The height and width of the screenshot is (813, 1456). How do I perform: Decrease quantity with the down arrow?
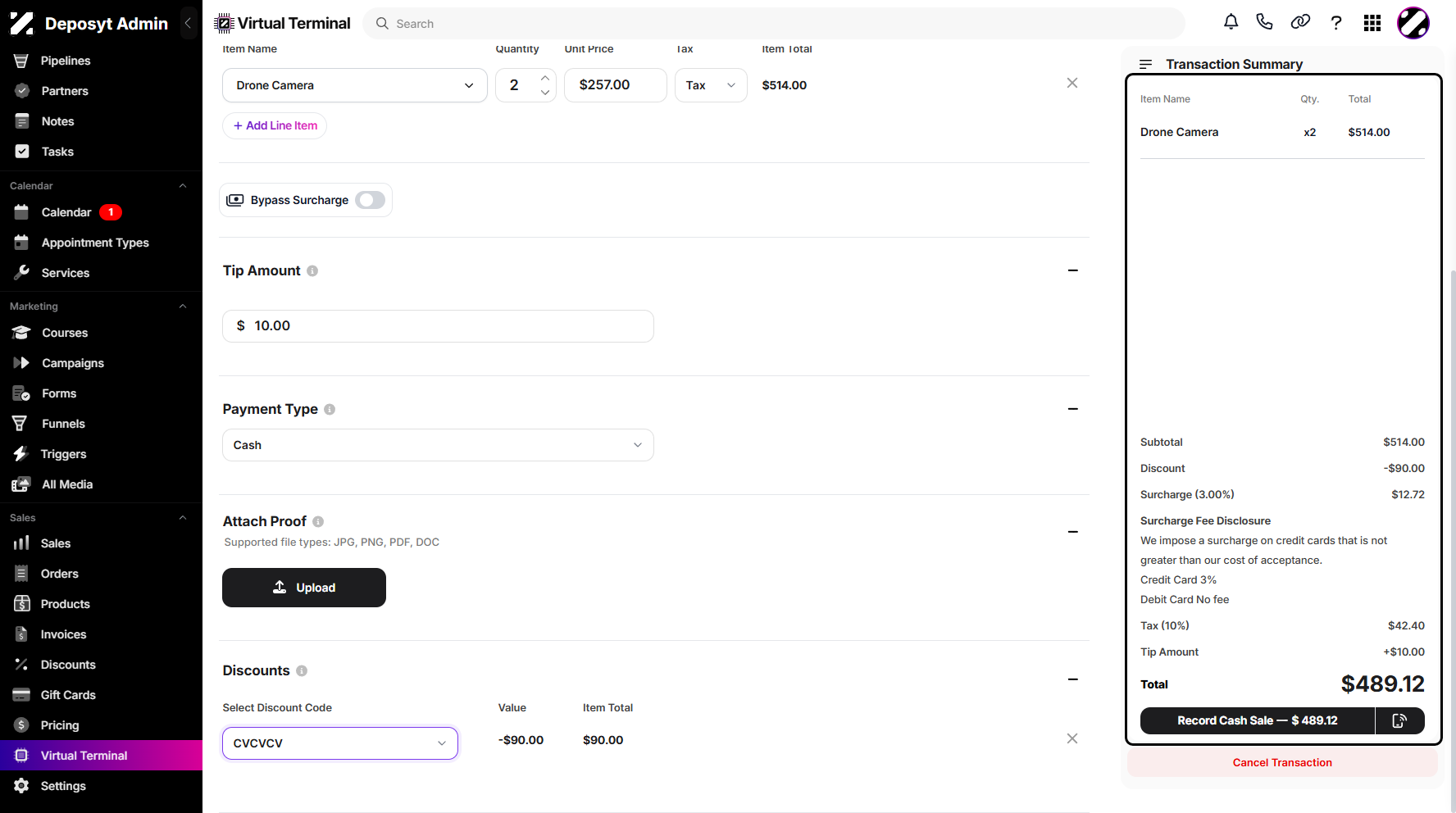click(x=545, y=93)
